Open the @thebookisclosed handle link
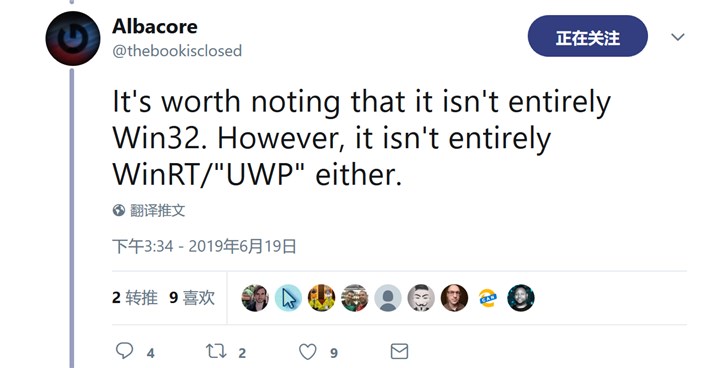Image resolution: width=728 pixels, height=368 pixels. click(177, 50)
